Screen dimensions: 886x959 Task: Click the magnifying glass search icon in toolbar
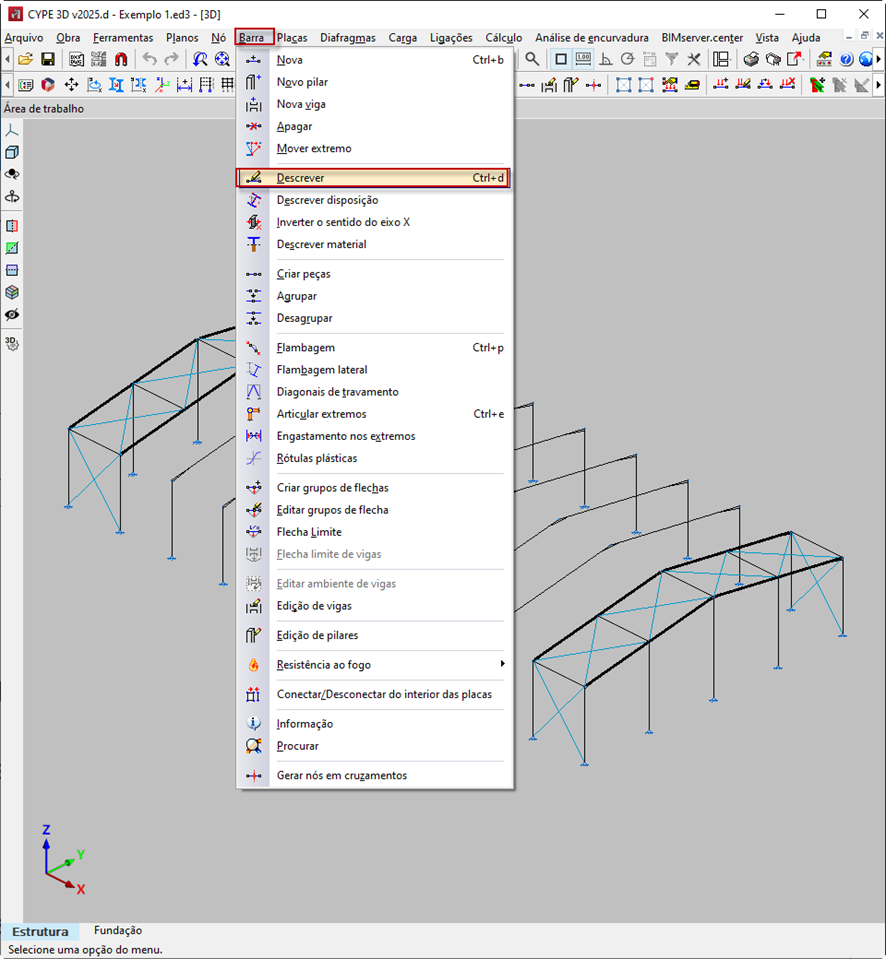click(x=533, y=59)
